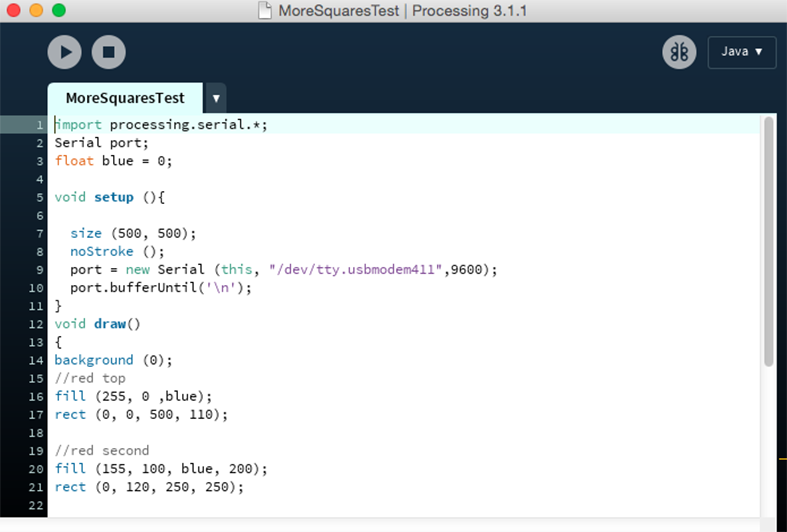
Task: Click on 'fill (255, 0 ,blue);' line
Action: pyautogui.click(x=134, y=396)
